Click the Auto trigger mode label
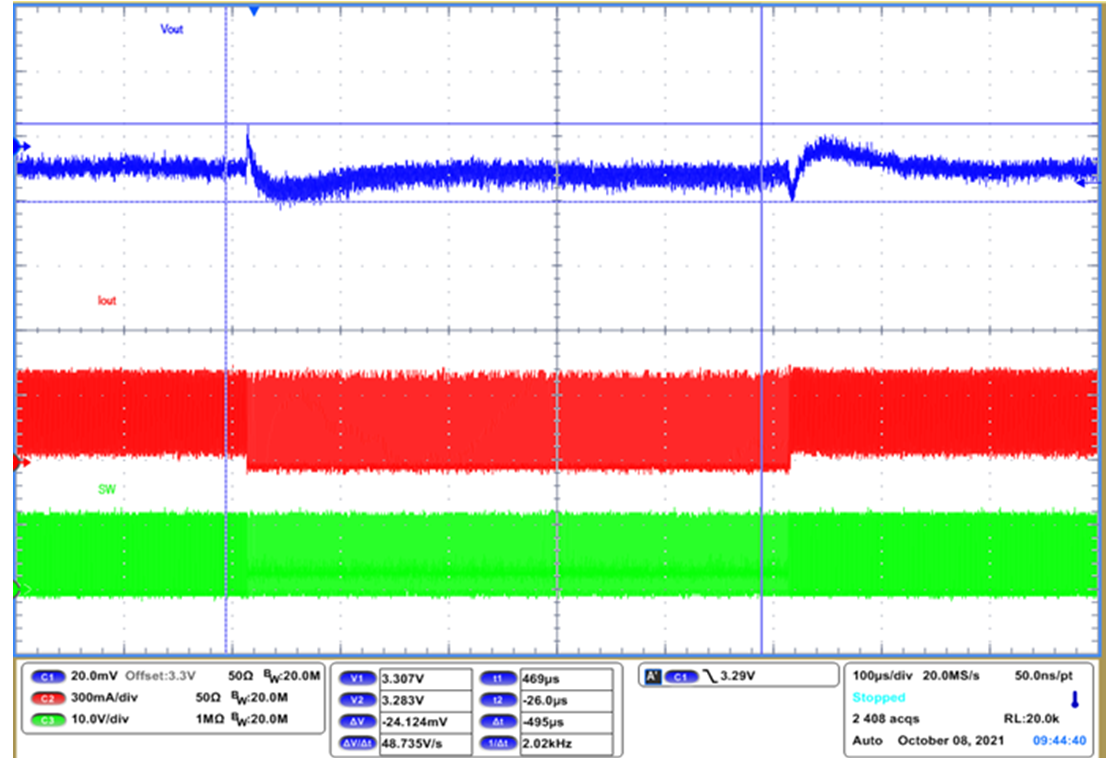 point(868,741)
